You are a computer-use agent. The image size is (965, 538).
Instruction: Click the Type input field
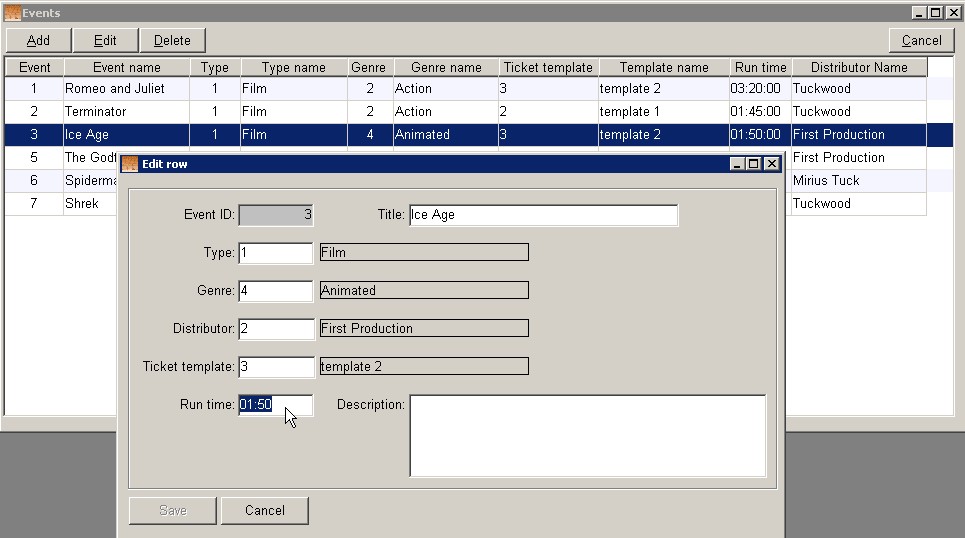276,253
